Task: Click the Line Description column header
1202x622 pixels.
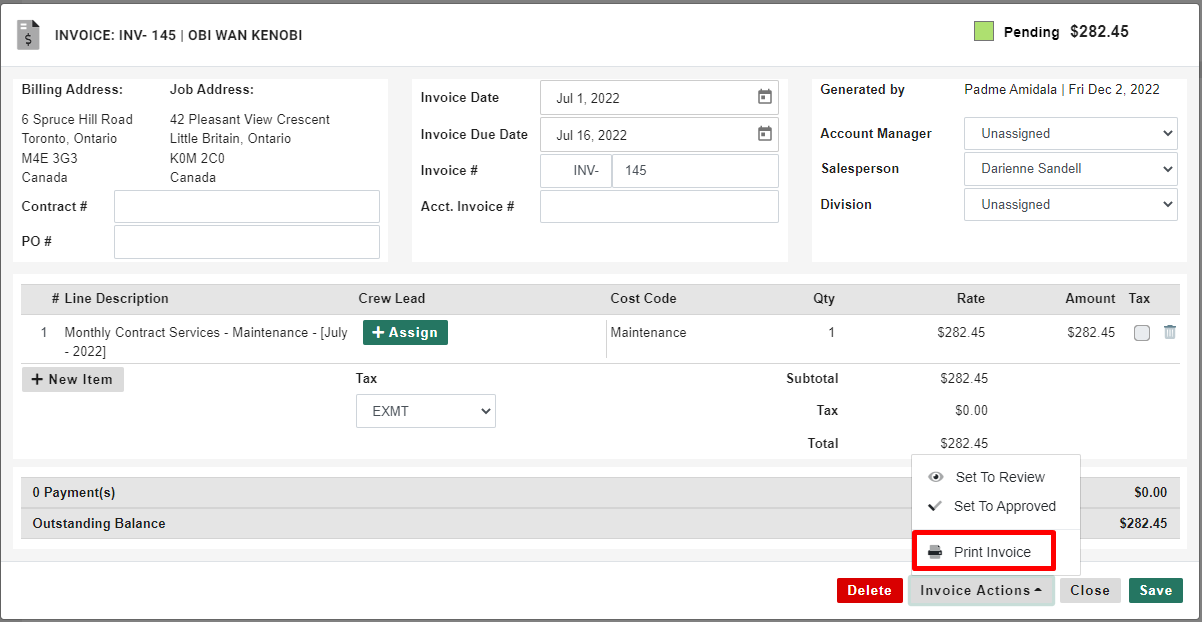Action: (116, 298)
